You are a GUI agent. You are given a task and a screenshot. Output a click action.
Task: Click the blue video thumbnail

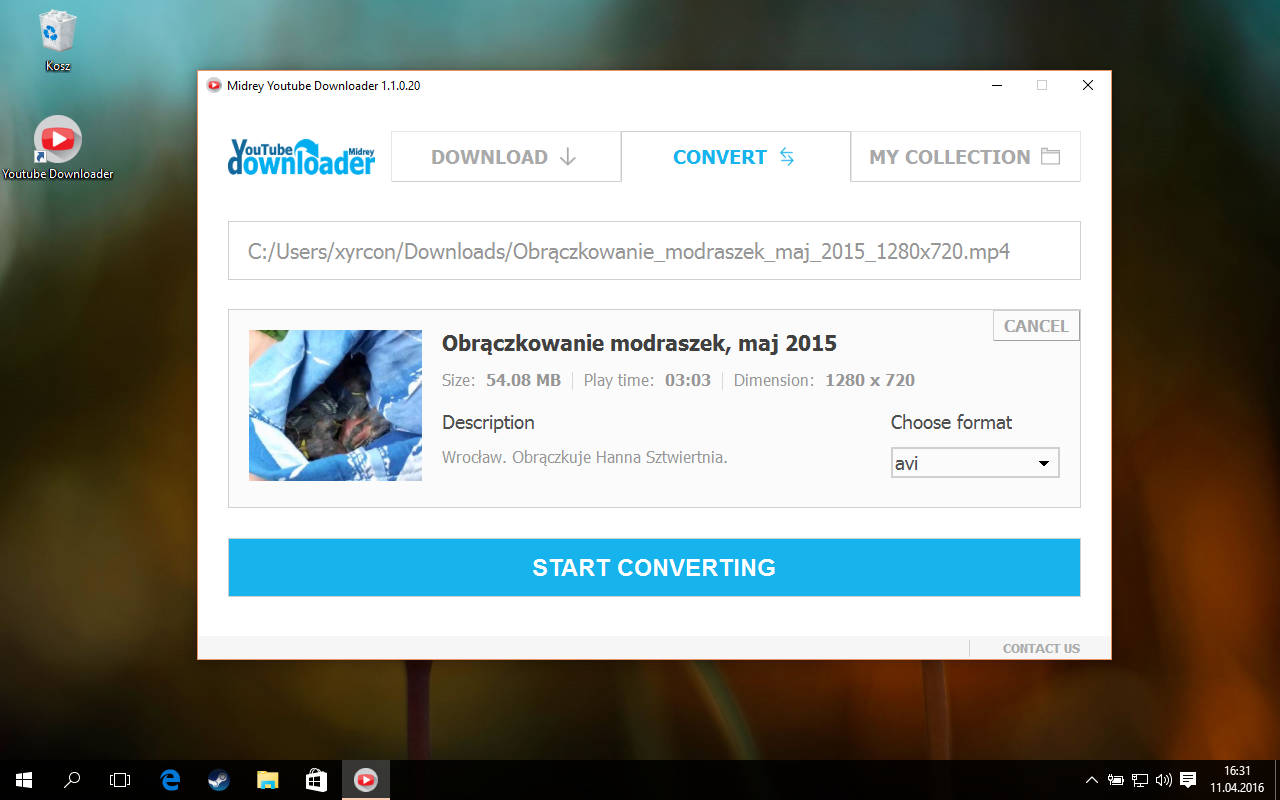[x=335, y=405]
